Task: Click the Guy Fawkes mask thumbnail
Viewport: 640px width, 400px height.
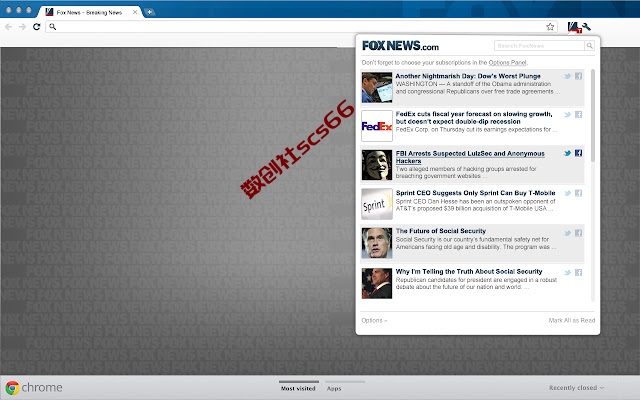Action: (377, 165)
